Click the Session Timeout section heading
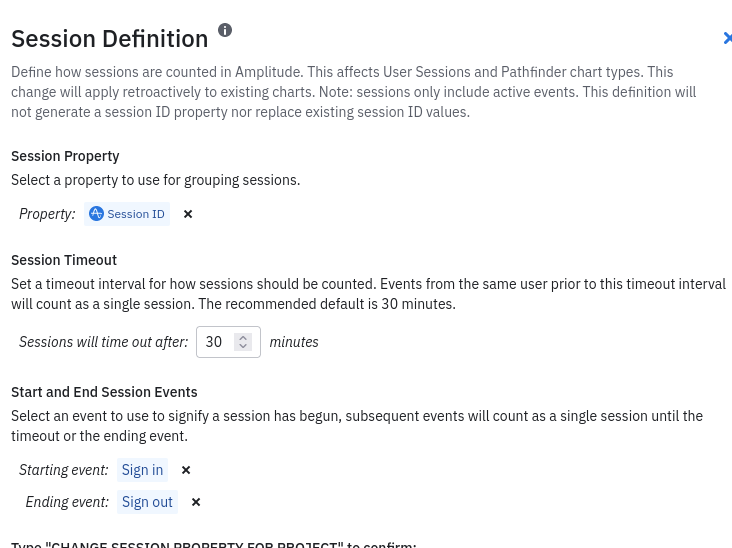The width and height of the screenshot is (732, 548). point(64,260)
